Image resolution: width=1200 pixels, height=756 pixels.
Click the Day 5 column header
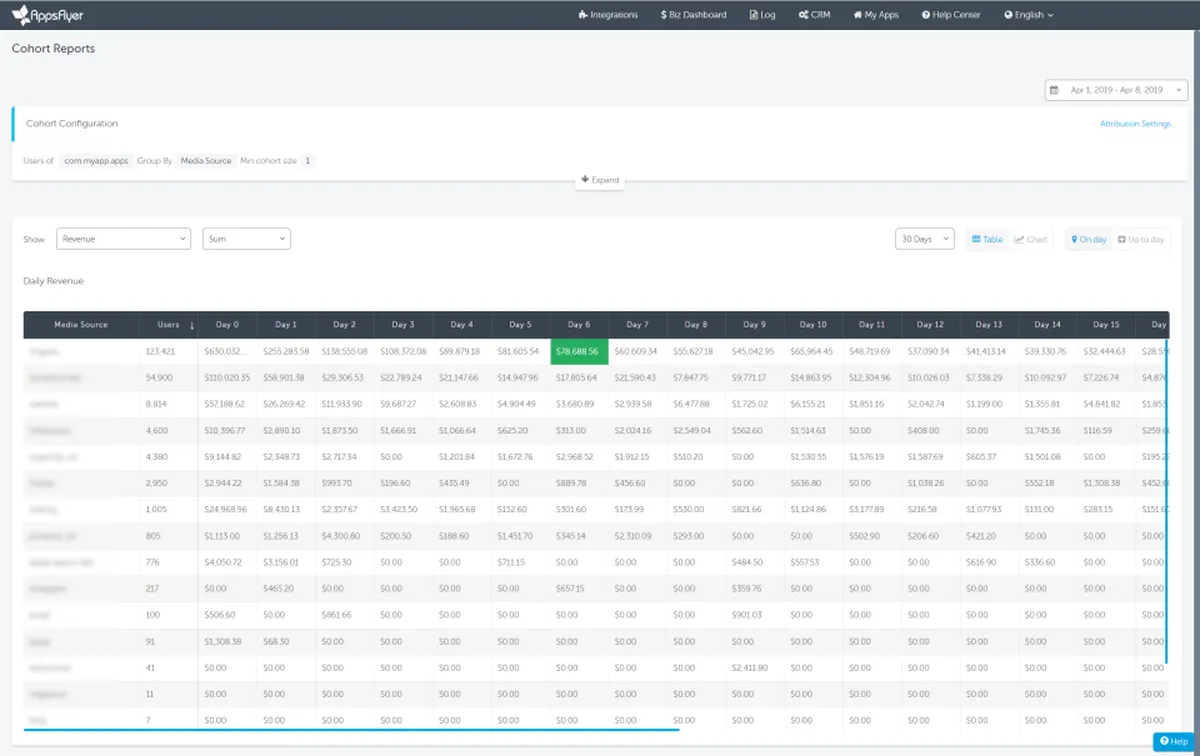tap(519, 325)
